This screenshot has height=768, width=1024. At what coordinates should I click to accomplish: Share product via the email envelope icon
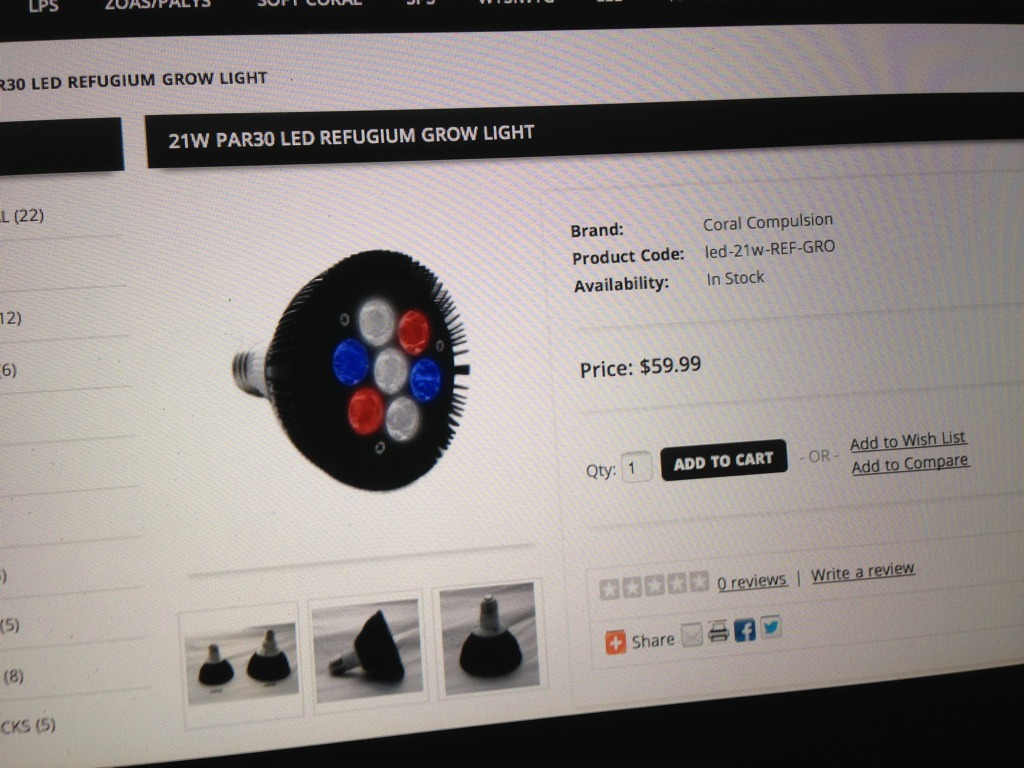click(692, 634)
